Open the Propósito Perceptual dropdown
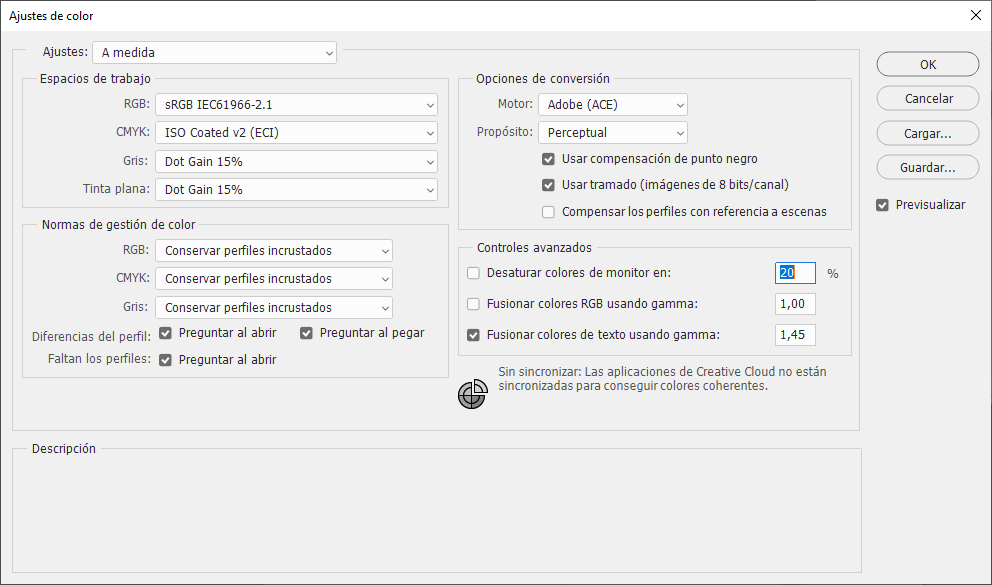Image resolution: width=992 pixels, height=585 pixels. tap(612, 132)
